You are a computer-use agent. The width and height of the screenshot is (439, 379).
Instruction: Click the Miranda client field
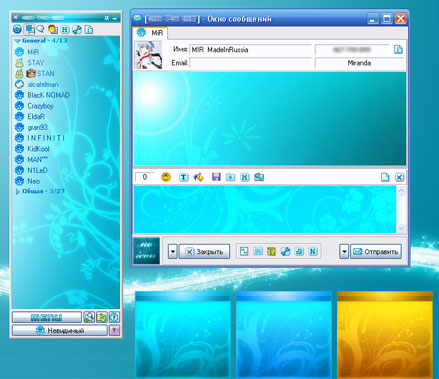(x=359, y=63)
